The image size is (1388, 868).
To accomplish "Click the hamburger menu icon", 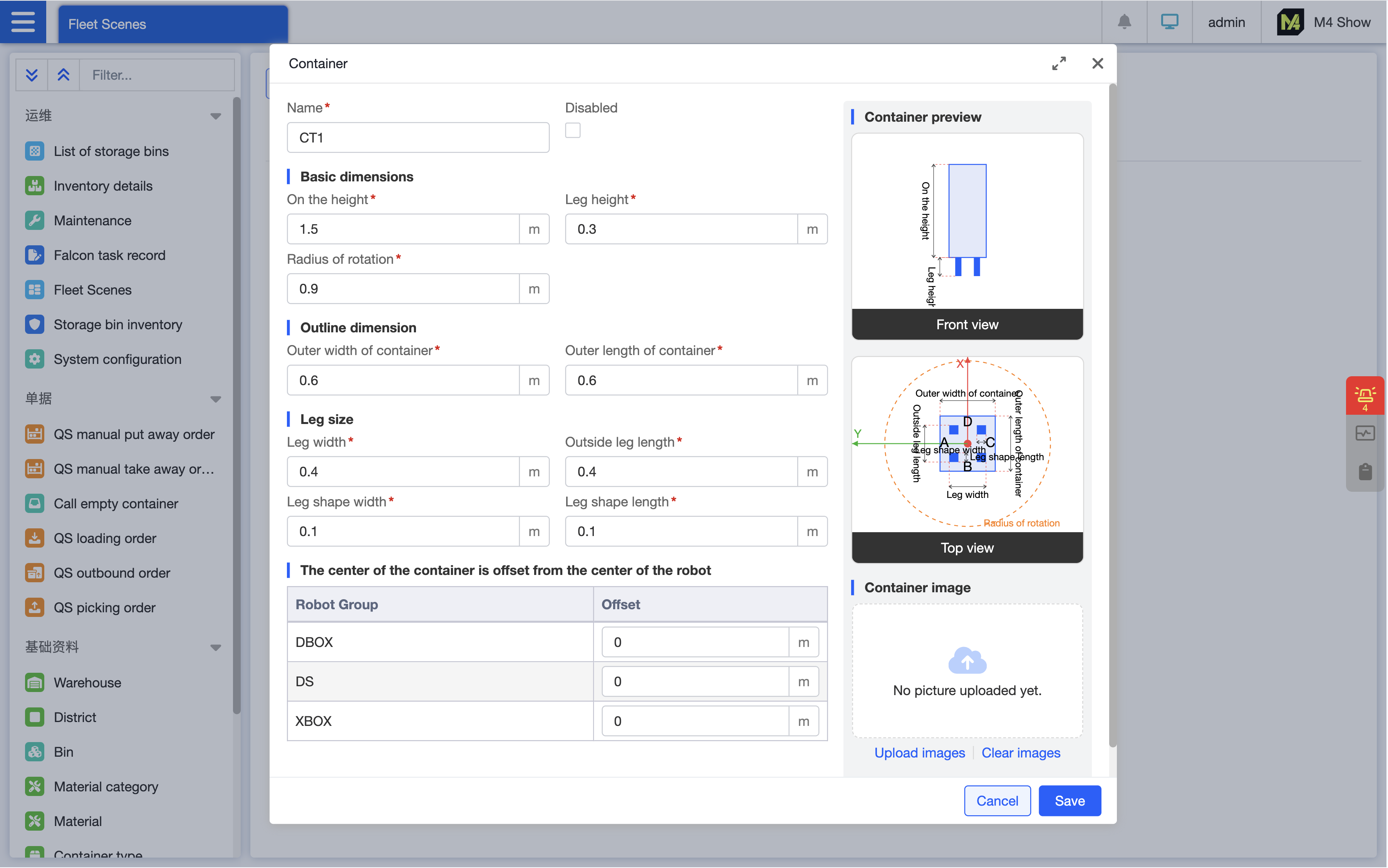I will point(23,22).
